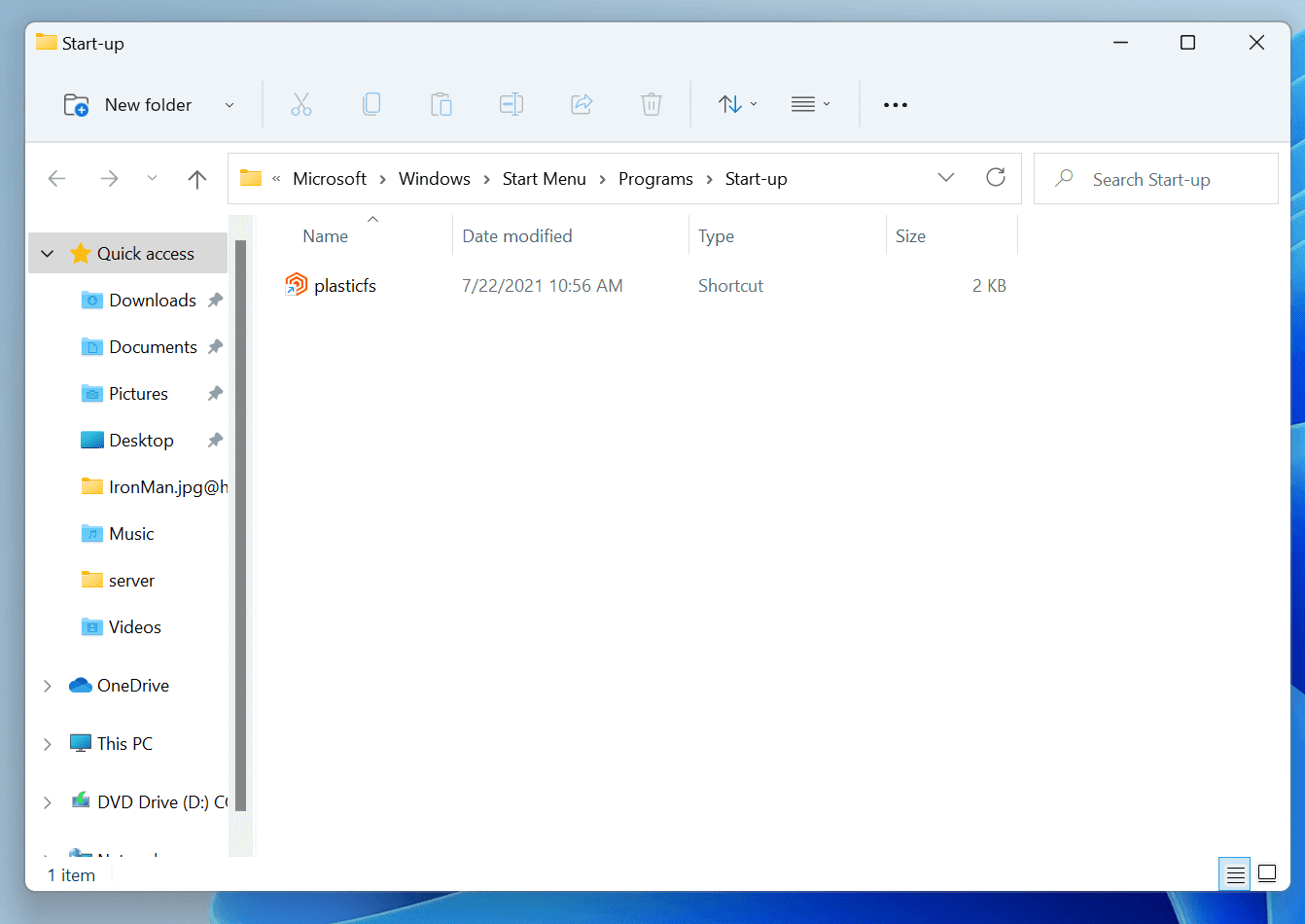Click the Desktop pin icon

pos(216,441)
